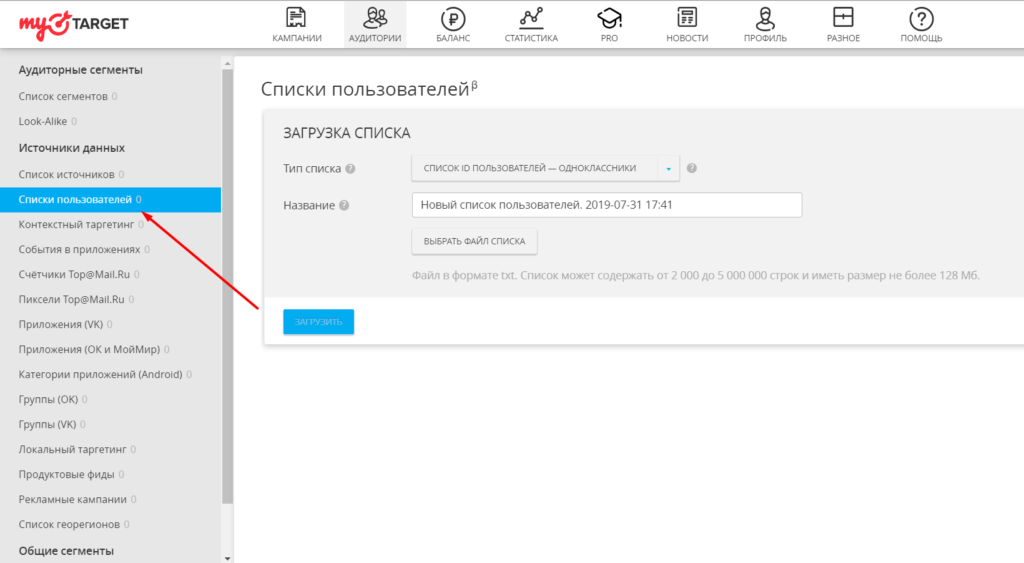Open the Новости news icon
This screenshot has height=563, width=1024.
(x=686, y=18)
